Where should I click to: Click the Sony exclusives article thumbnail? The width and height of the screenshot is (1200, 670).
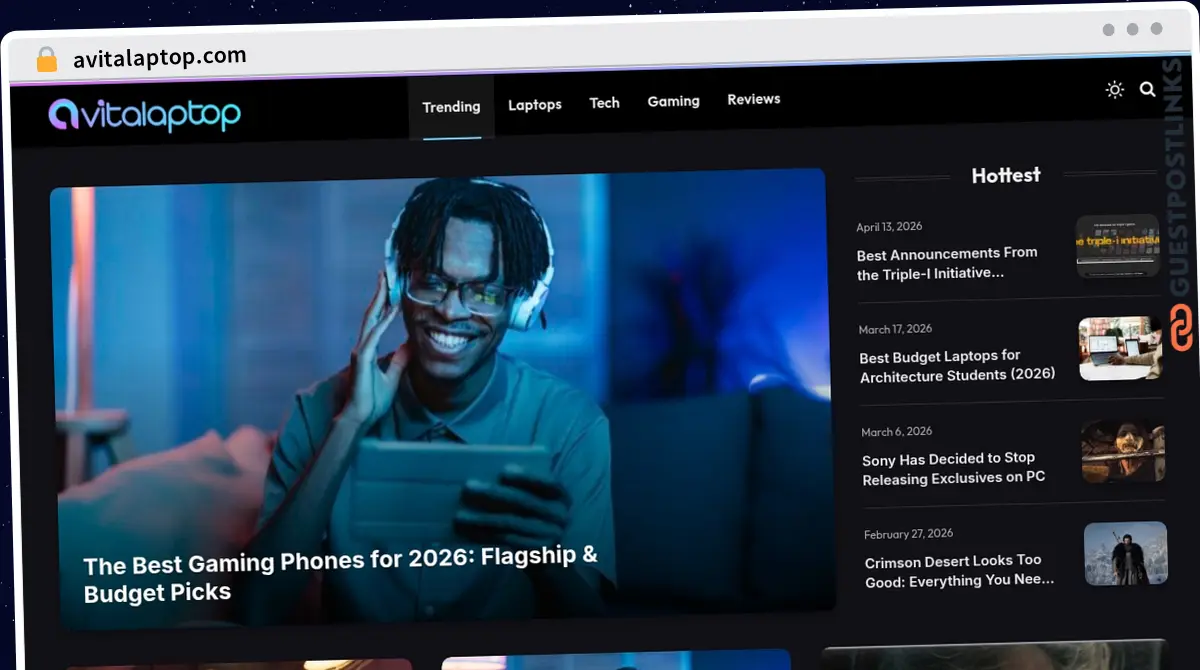click(1123, 451)
